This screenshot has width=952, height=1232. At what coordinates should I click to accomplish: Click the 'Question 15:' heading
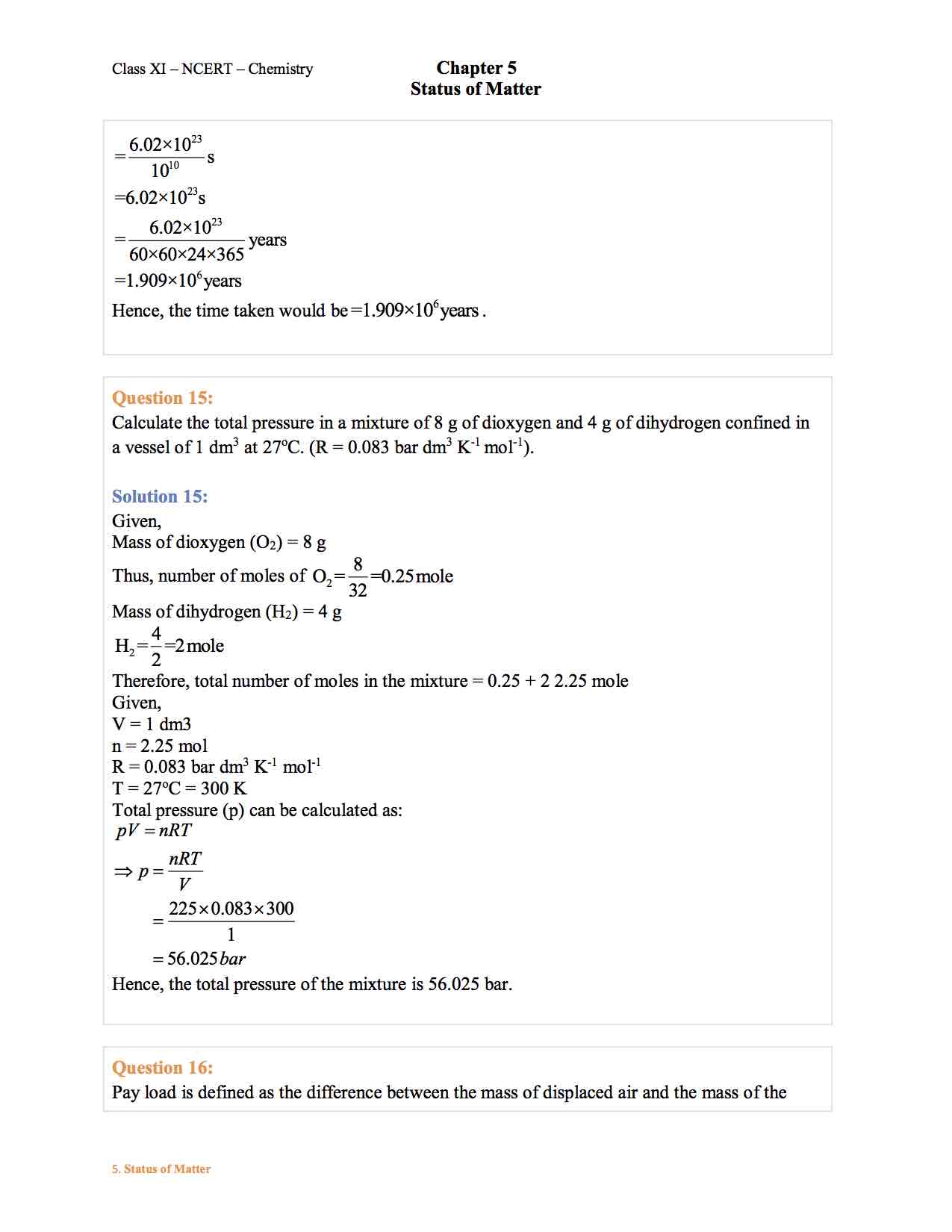[x=162, y=398]
